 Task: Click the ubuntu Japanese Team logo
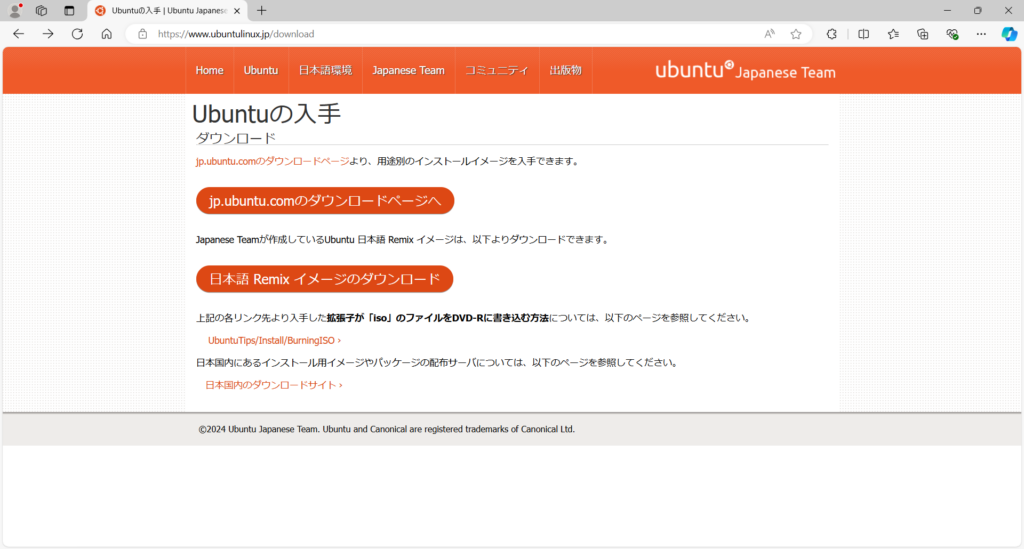(x=745, y=71)
